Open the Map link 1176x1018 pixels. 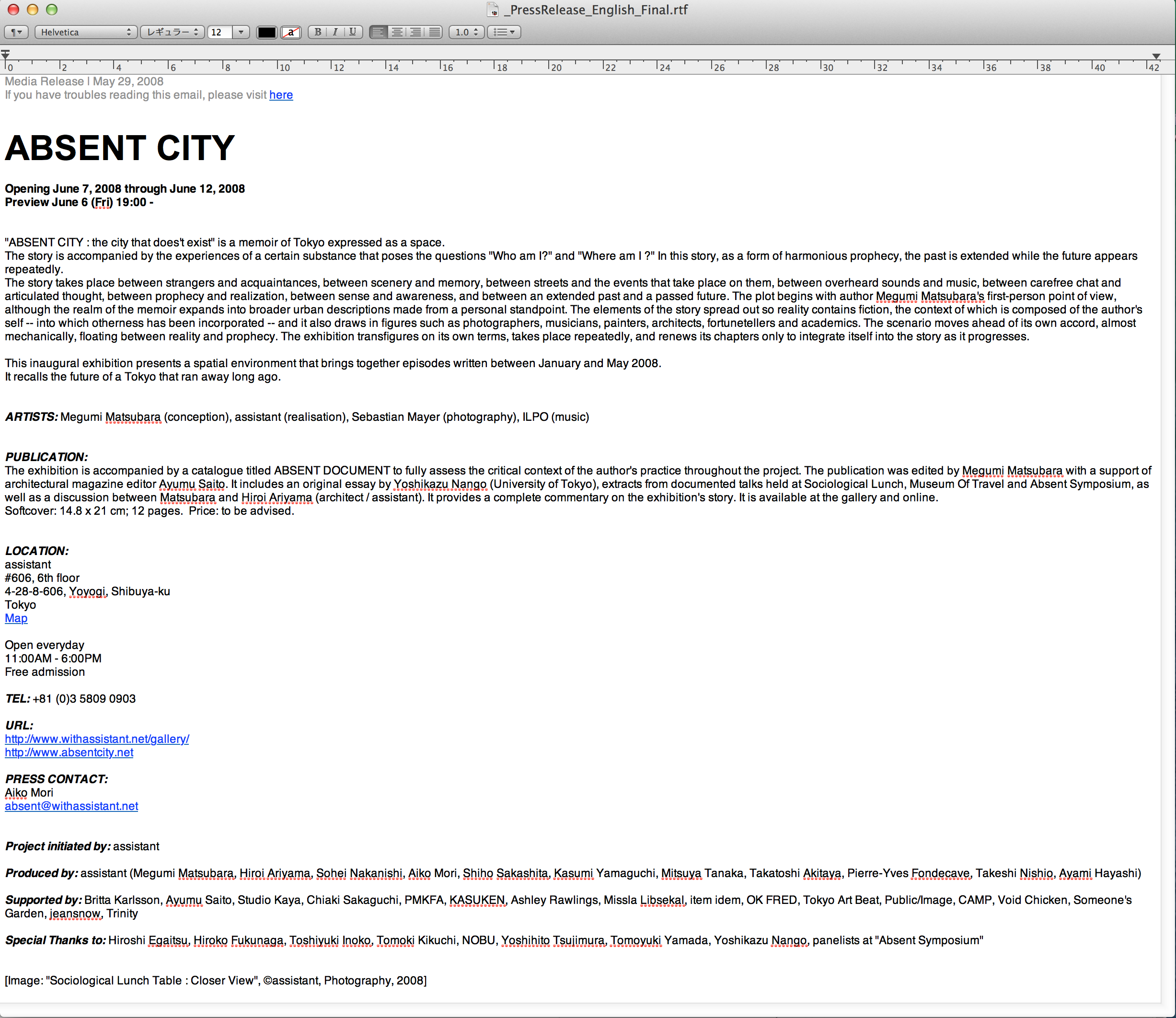tap(16, 618)
